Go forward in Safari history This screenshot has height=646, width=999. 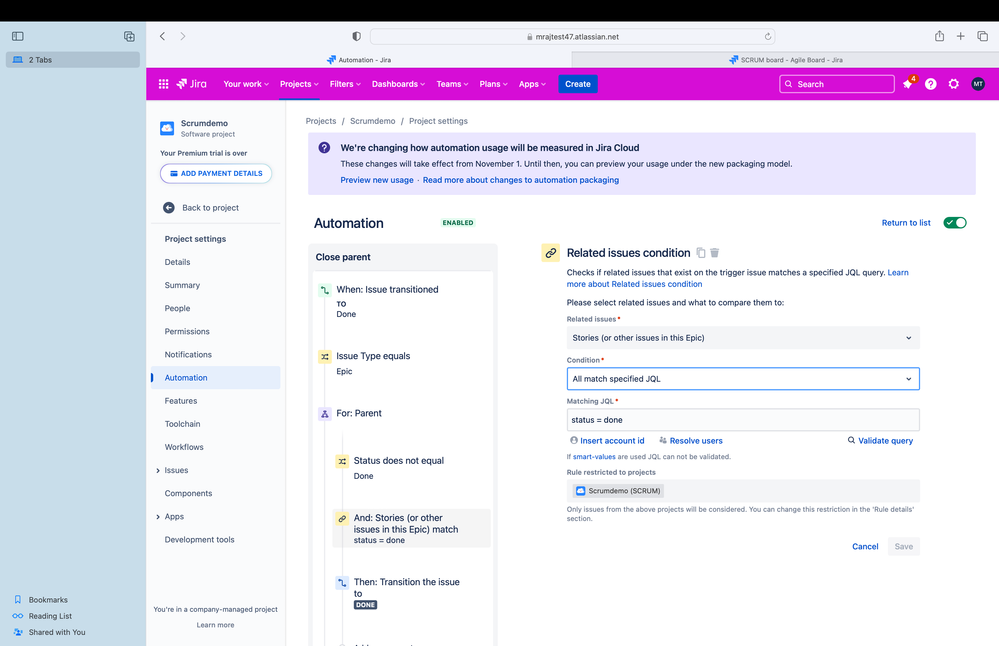[x=183, y=36]
